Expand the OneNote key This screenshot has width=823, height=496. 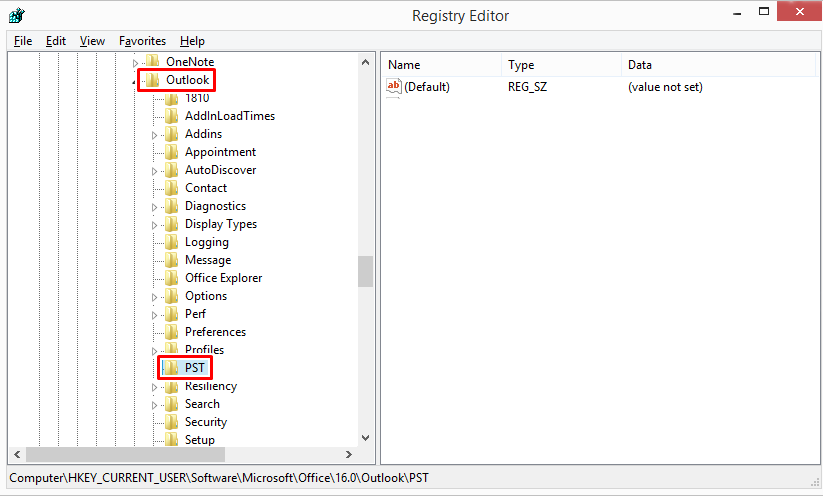tap(135, 63)
